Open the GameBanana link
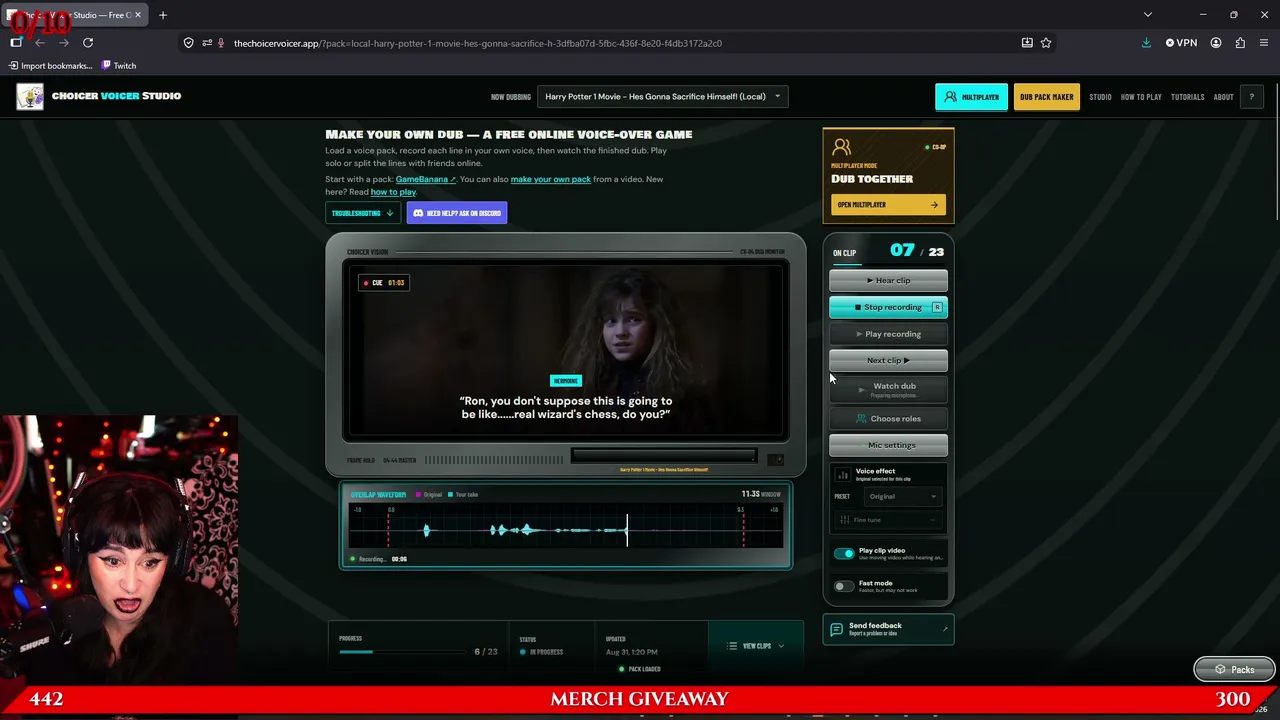Viewport: 1280px width, 720px height. click(425, 179)
